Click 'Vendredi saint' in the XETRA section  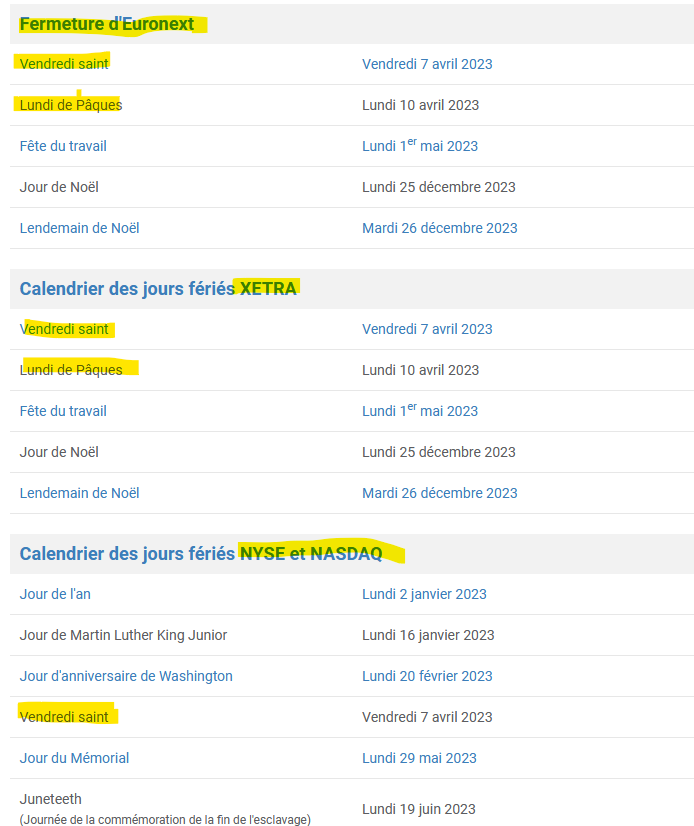[64, 329]
